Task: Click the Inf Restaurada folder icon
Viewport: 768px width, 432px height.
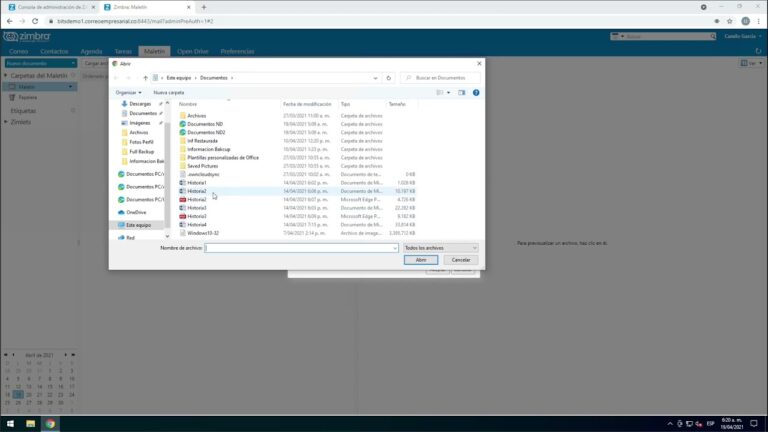Action: [182, 141]
